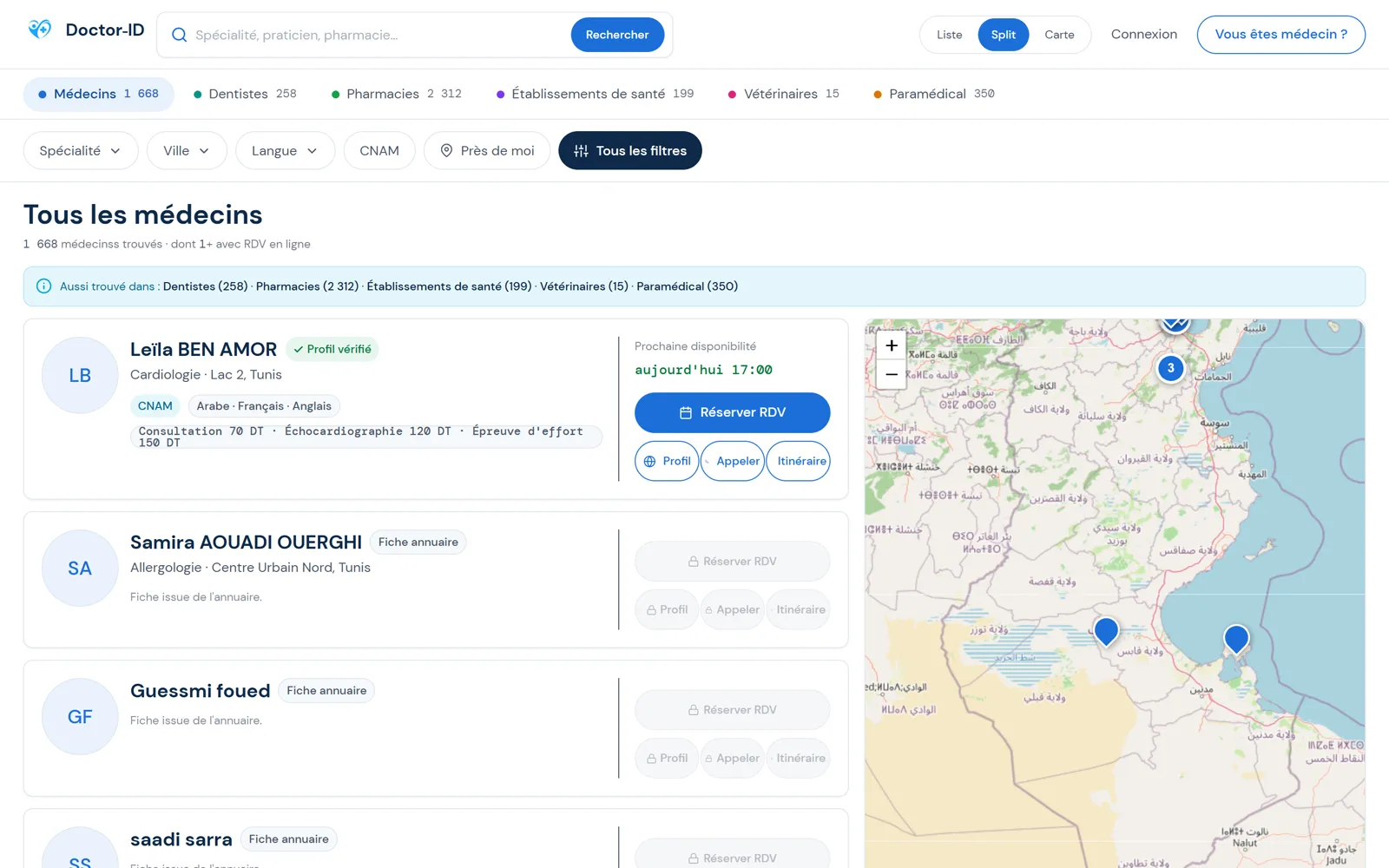Select the Médecins category tab

click(98, 94)
